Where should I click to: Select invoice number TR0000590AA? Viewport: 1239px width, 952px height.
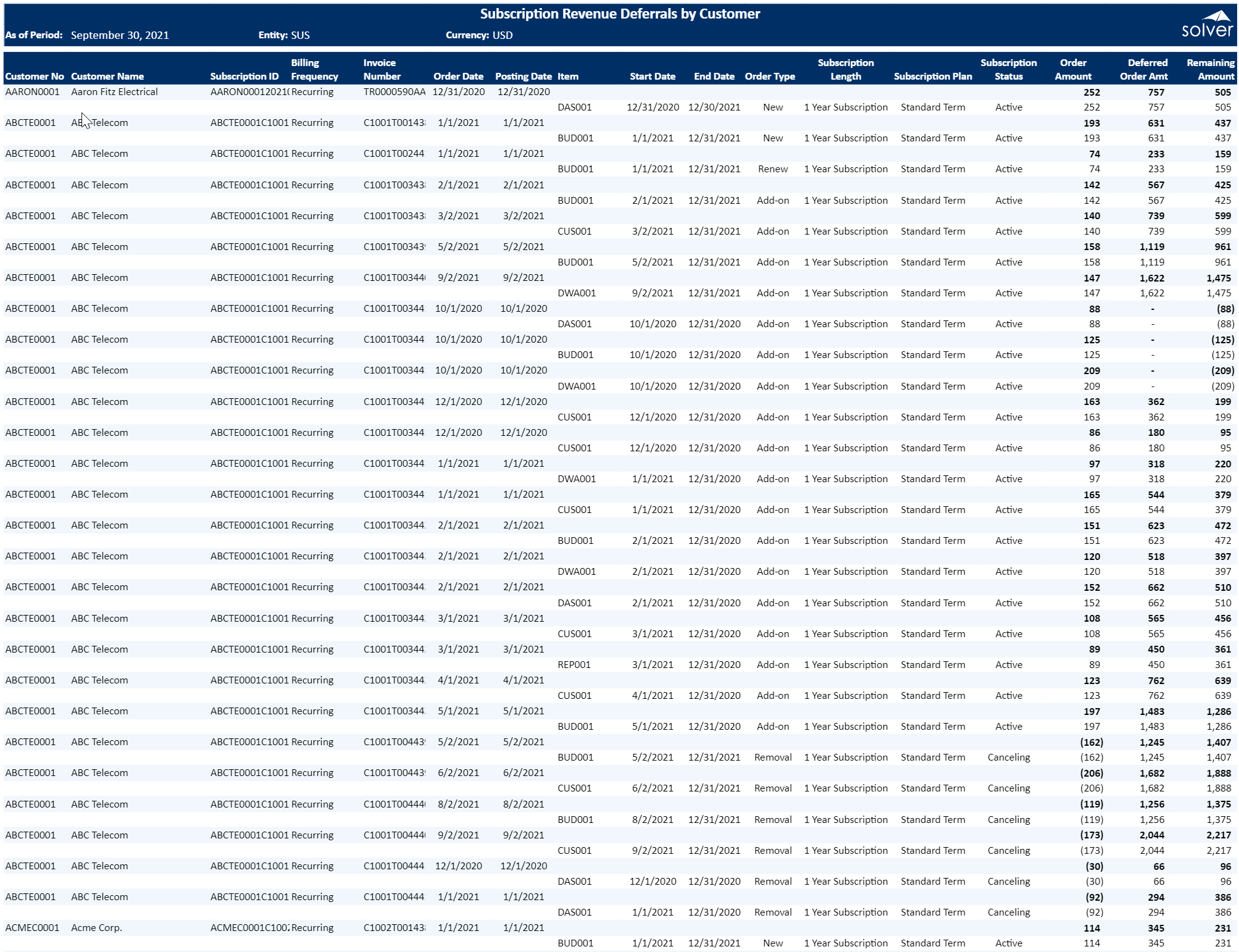(x=394, y=92)
